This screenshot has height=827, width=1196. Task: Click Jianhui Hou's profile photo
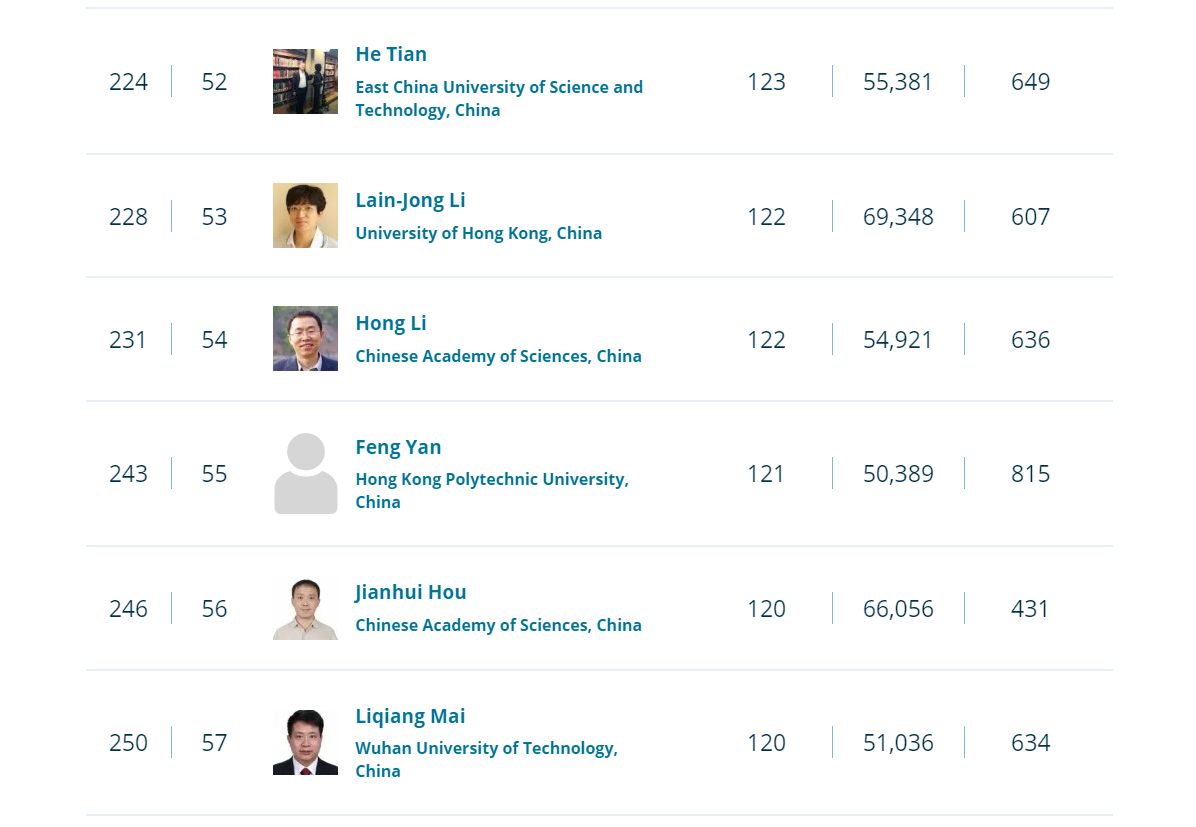click(305, 608)
